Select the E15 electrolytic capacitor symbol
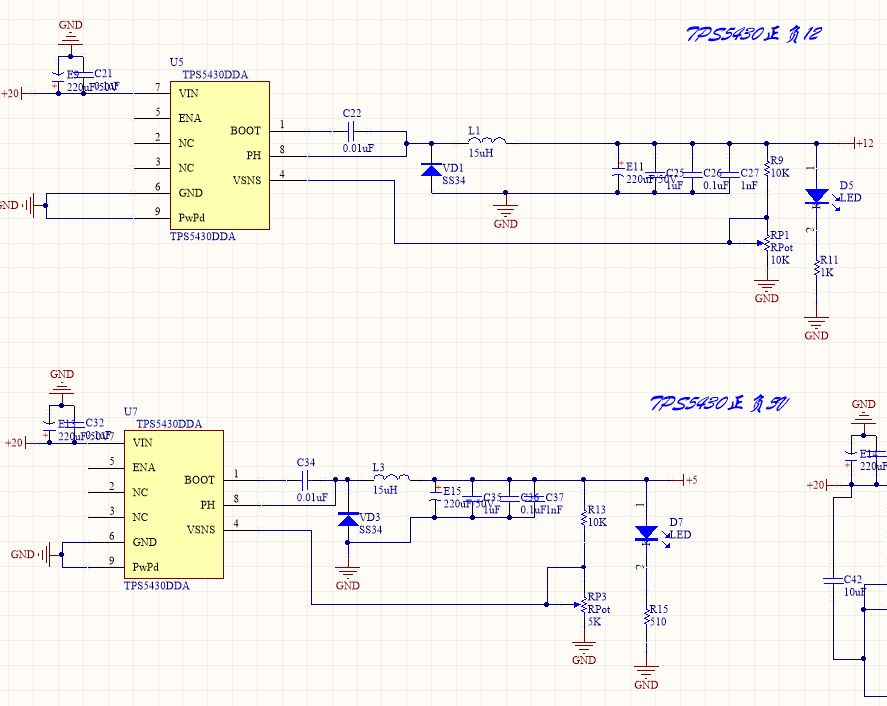 click(x=434, y=493)
